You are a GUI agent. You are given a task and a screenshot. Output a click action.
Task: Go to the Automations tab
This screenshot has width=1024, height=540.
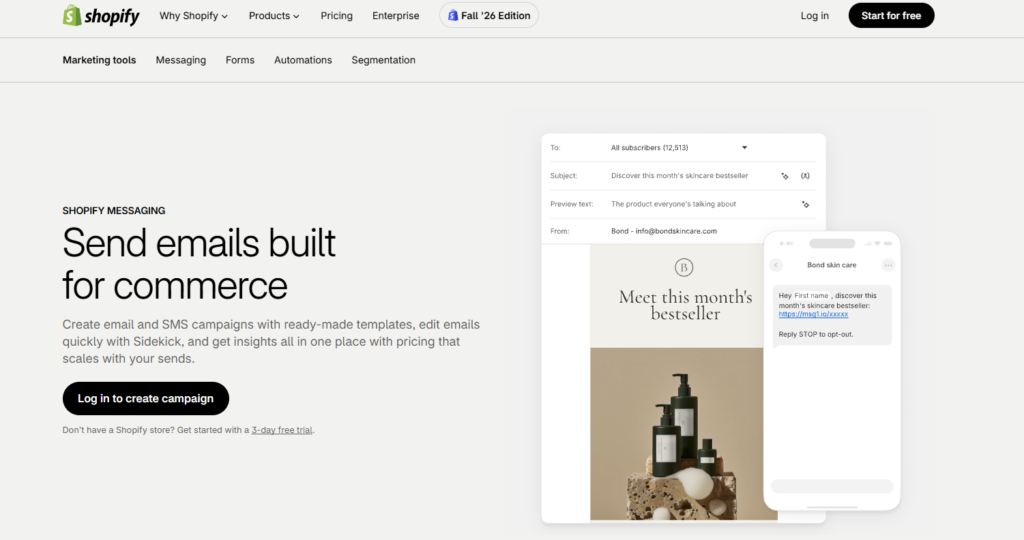click(x=303, y=60)
